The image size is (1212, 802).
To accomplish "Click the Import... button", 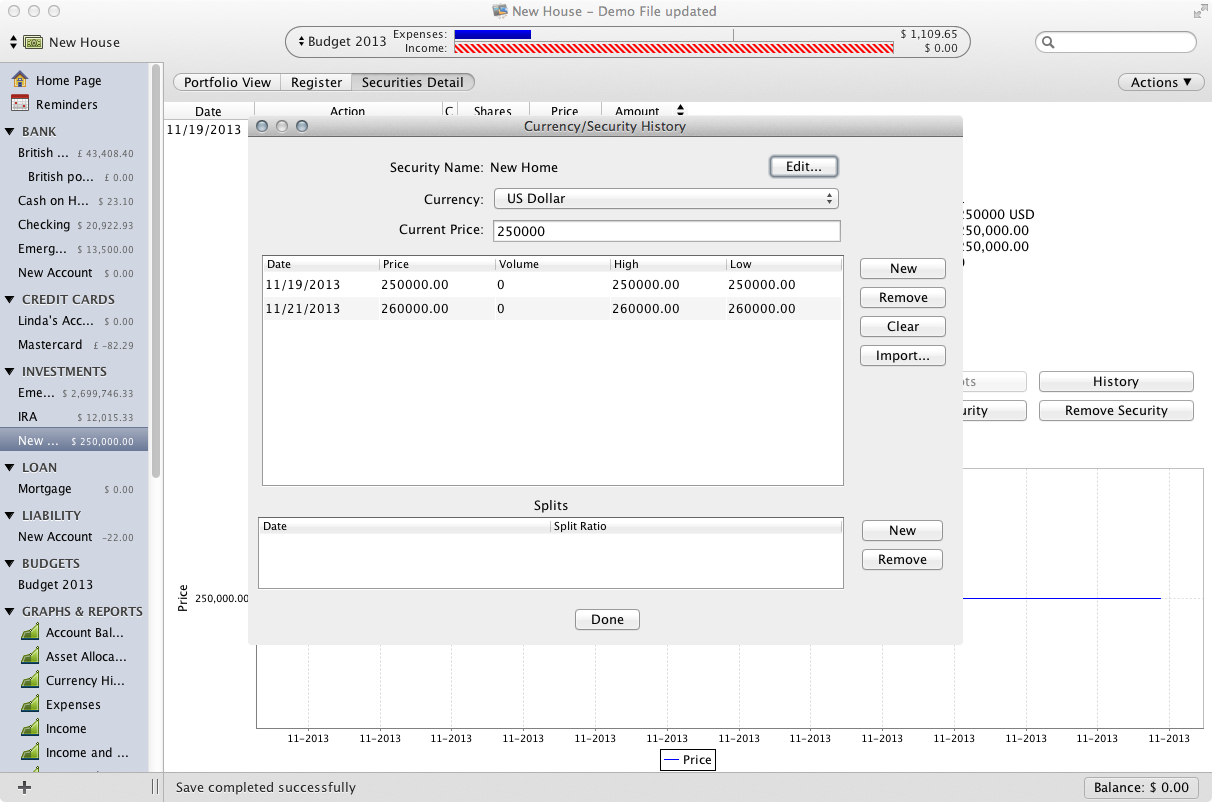I will click(902, 355).
